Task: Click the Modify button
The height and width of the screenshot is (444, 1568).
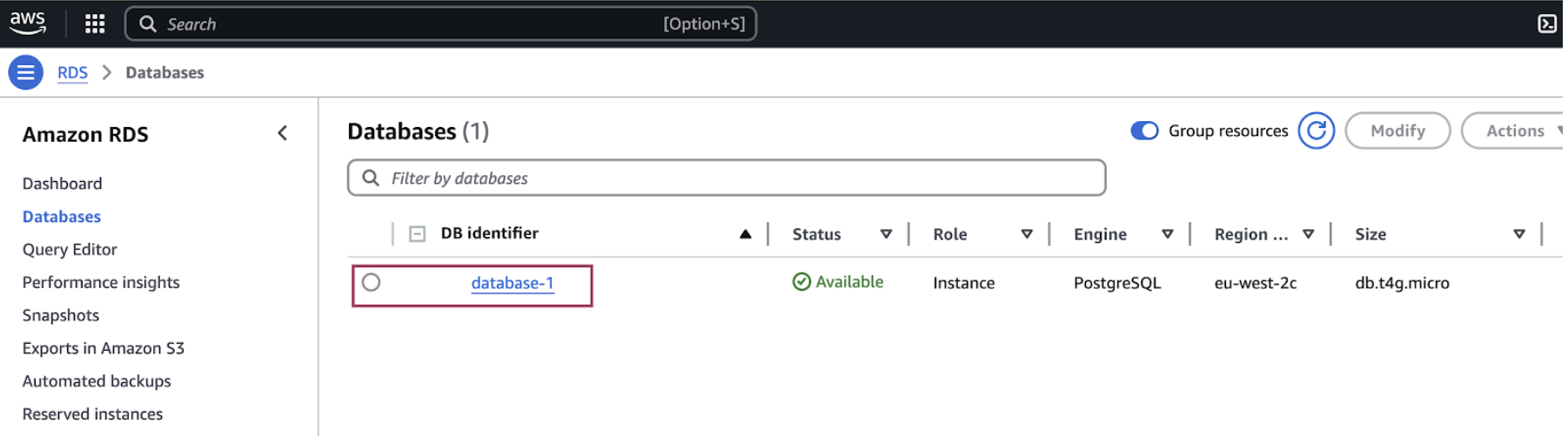Action: [1397, 131]
